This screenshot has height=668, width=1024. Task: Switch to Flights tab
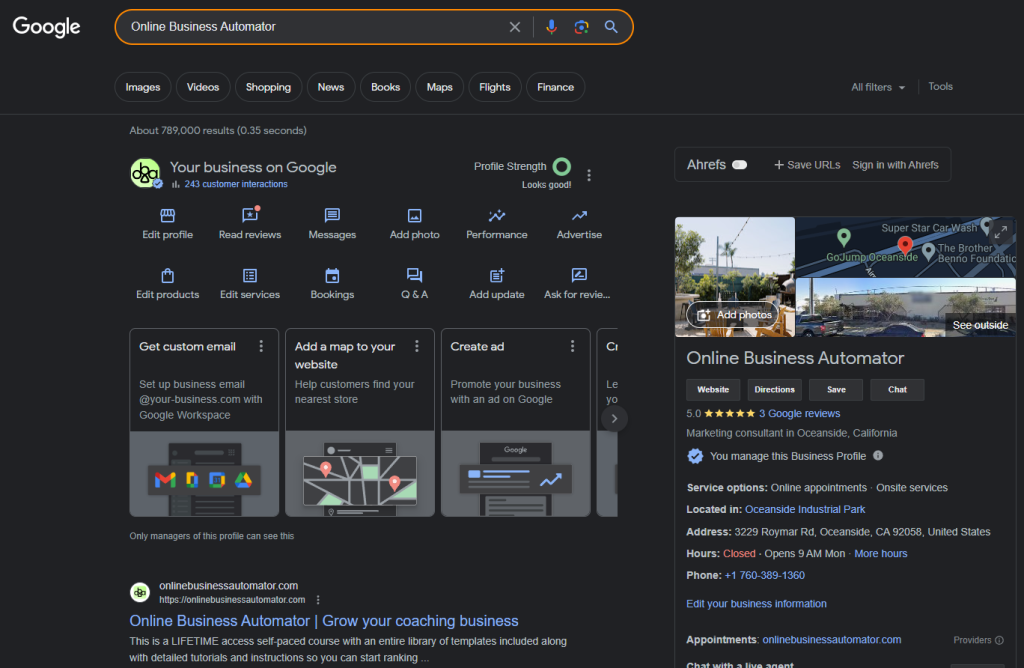(x=494, y=87)
